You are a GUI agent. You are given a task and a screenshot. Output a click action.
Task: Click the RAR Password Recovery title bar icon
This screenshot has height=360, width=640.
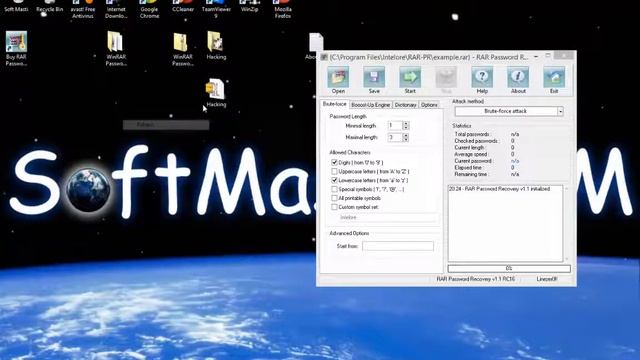(x=324, y=57)
